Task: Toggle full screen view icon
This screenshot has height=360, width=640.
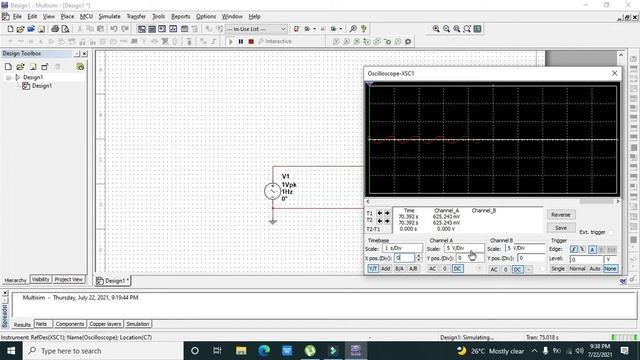Action: point(477,29)
